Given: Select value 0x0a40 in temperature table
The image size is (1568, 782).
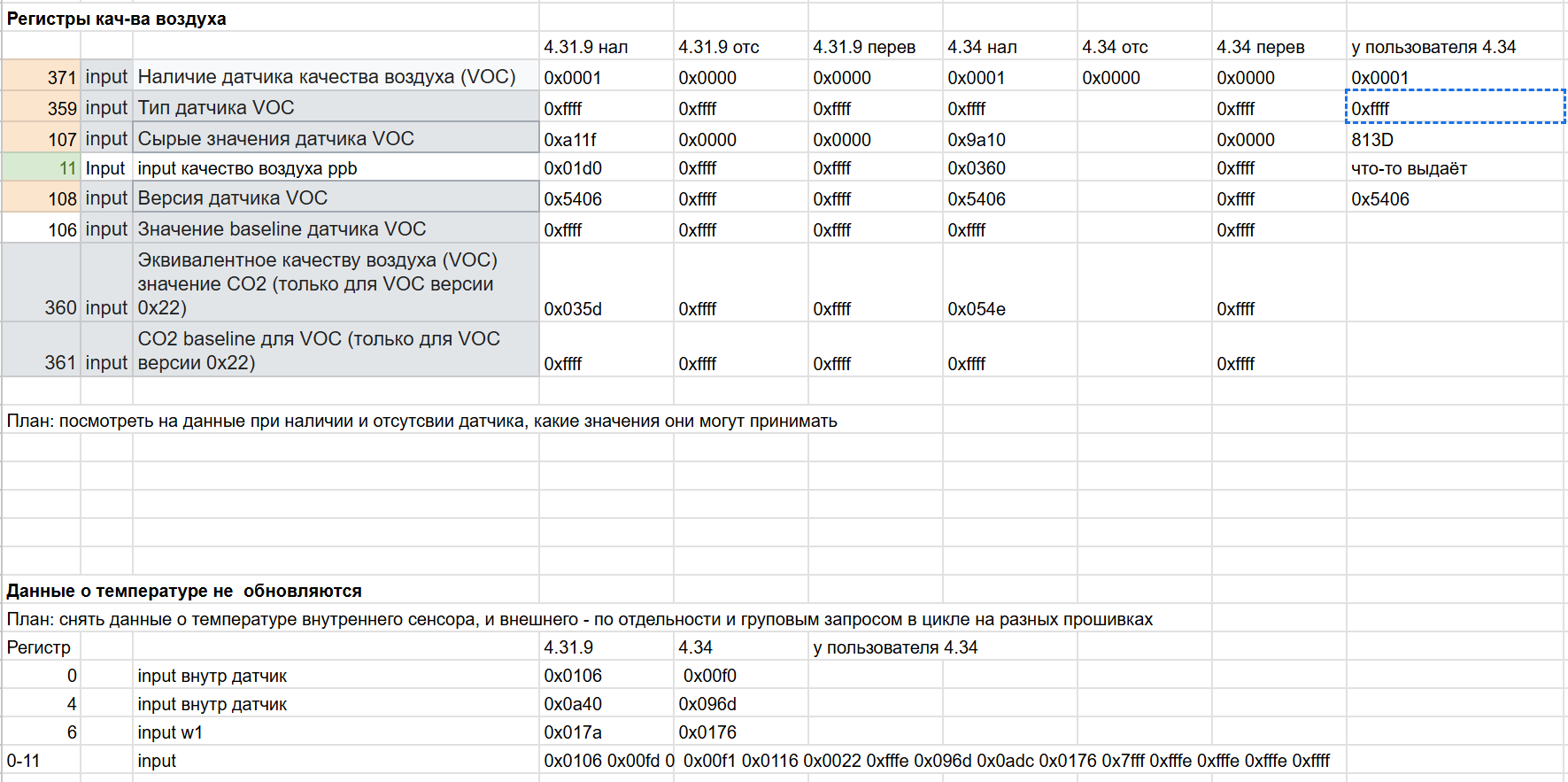Looking at the screenshot, I should click(x=573, y=704).
